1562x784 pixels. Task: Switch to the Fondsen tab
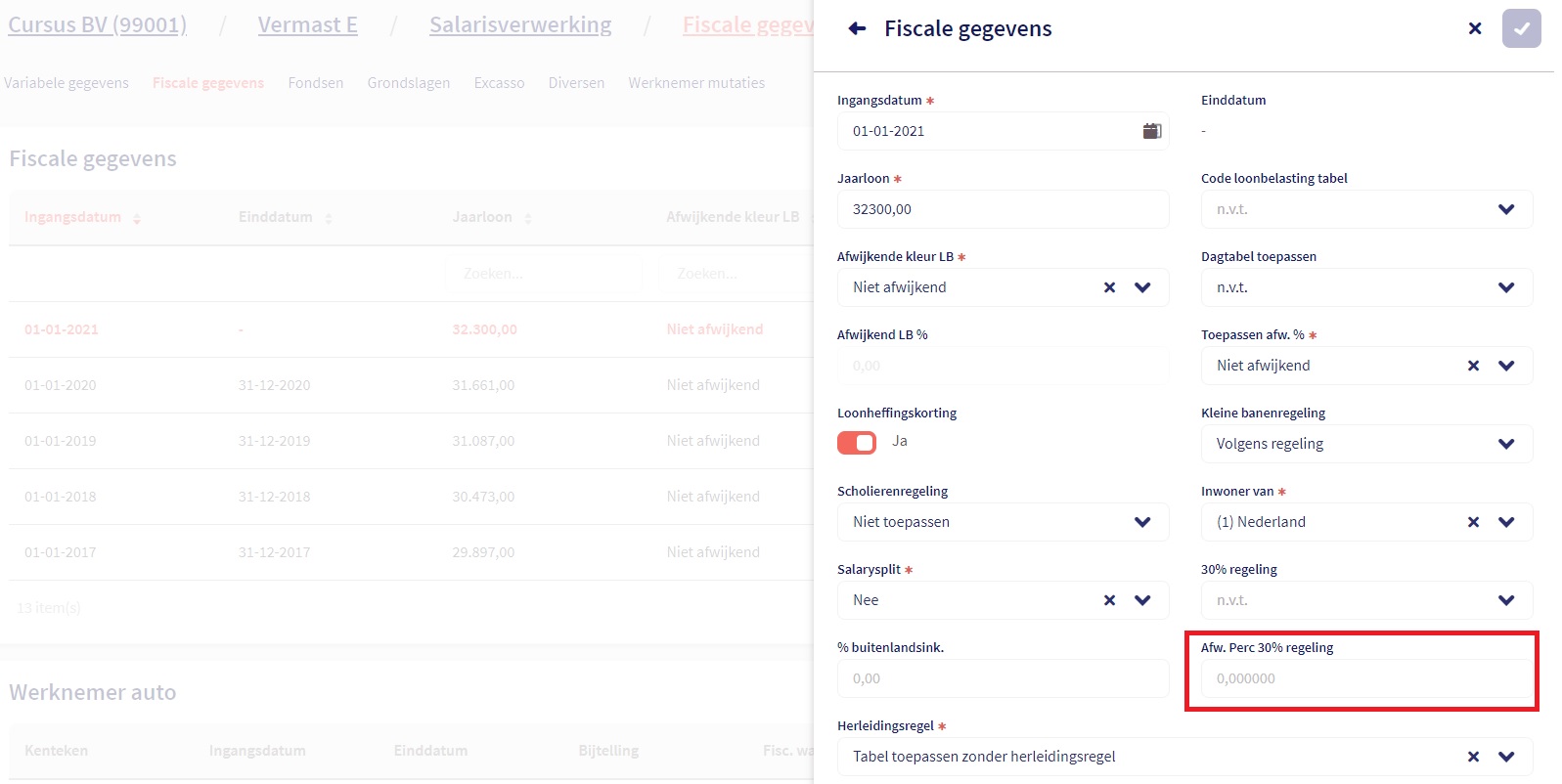[x=316, y=83]
